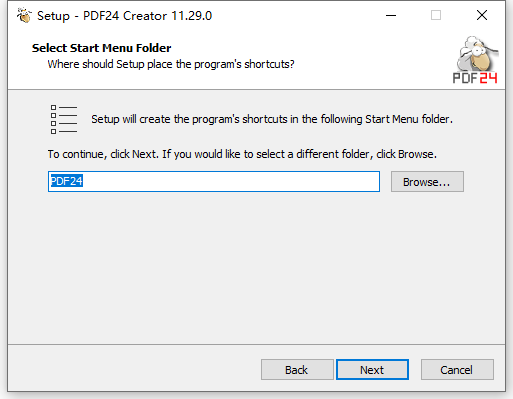Click the PDF24 sheep logo
513x399 pixels.
[x=476, y=60]
